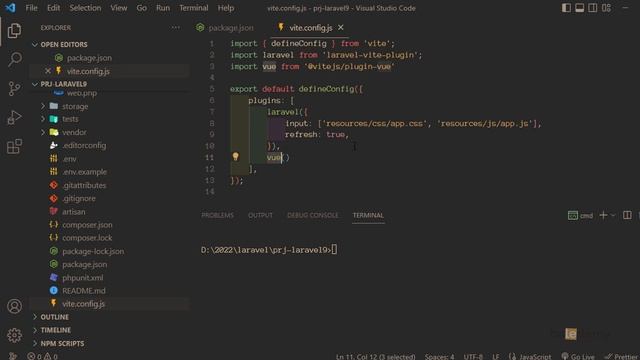
Task: Open the Terminal menu
Action: [193, 8]
